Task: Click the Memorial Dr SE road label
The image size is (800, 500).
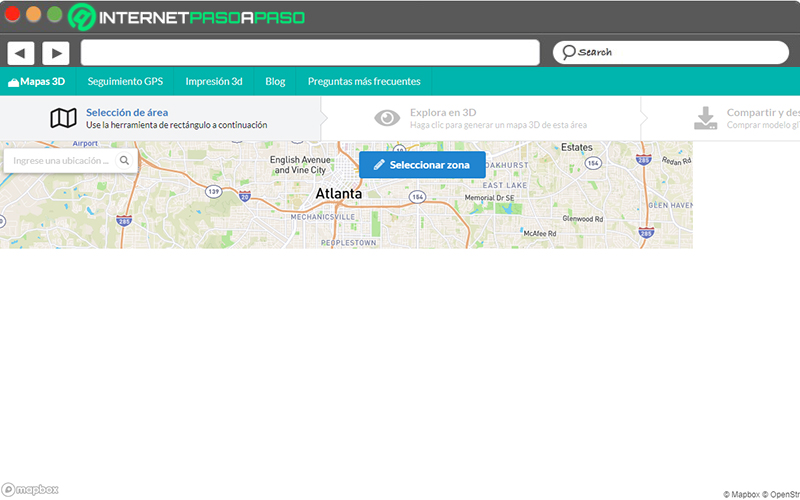Action: point(489,197)
